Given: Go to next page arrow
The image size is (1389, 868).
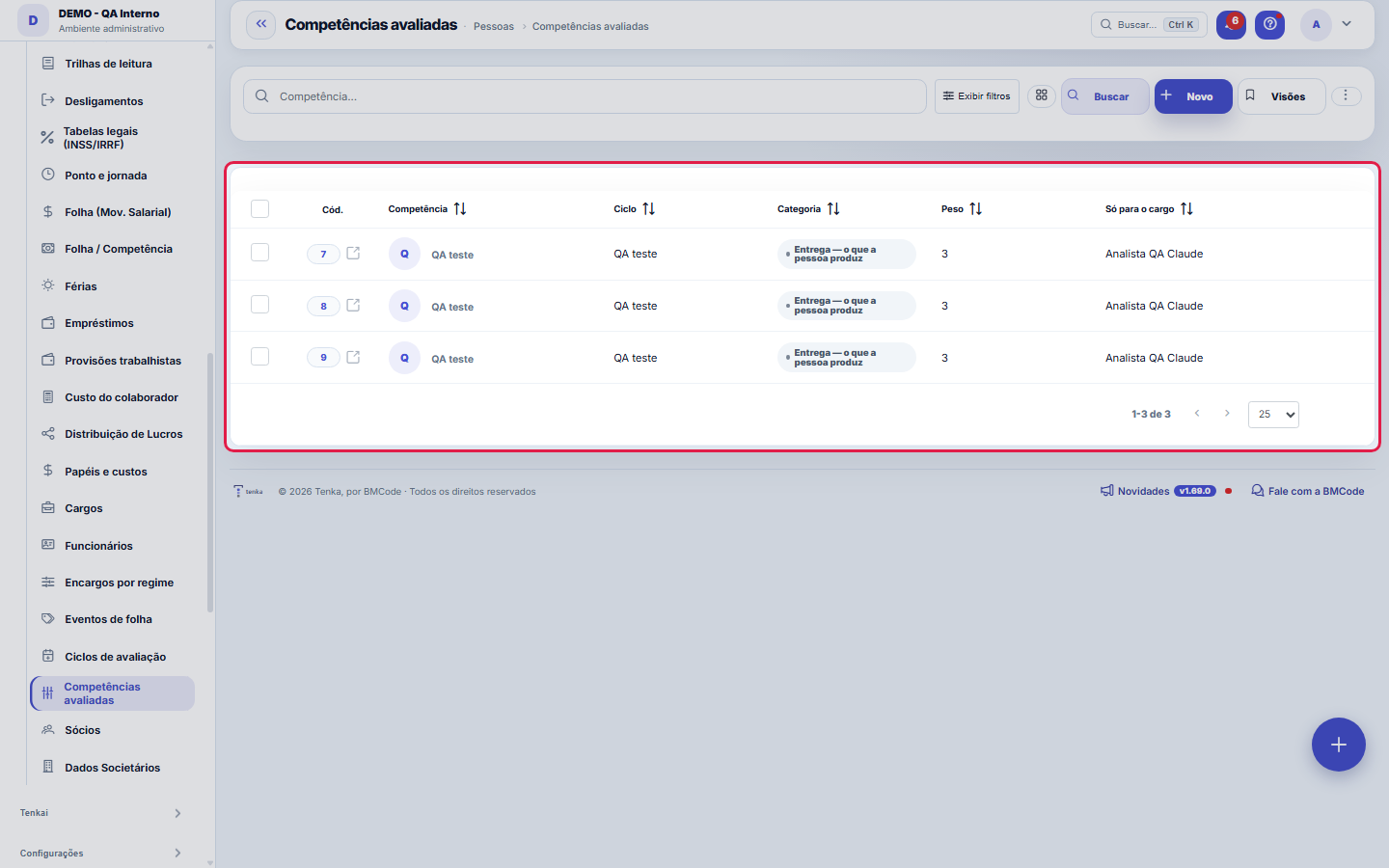Looking at the screenshot, I should pyautogui.click(x=1227, y=414).
